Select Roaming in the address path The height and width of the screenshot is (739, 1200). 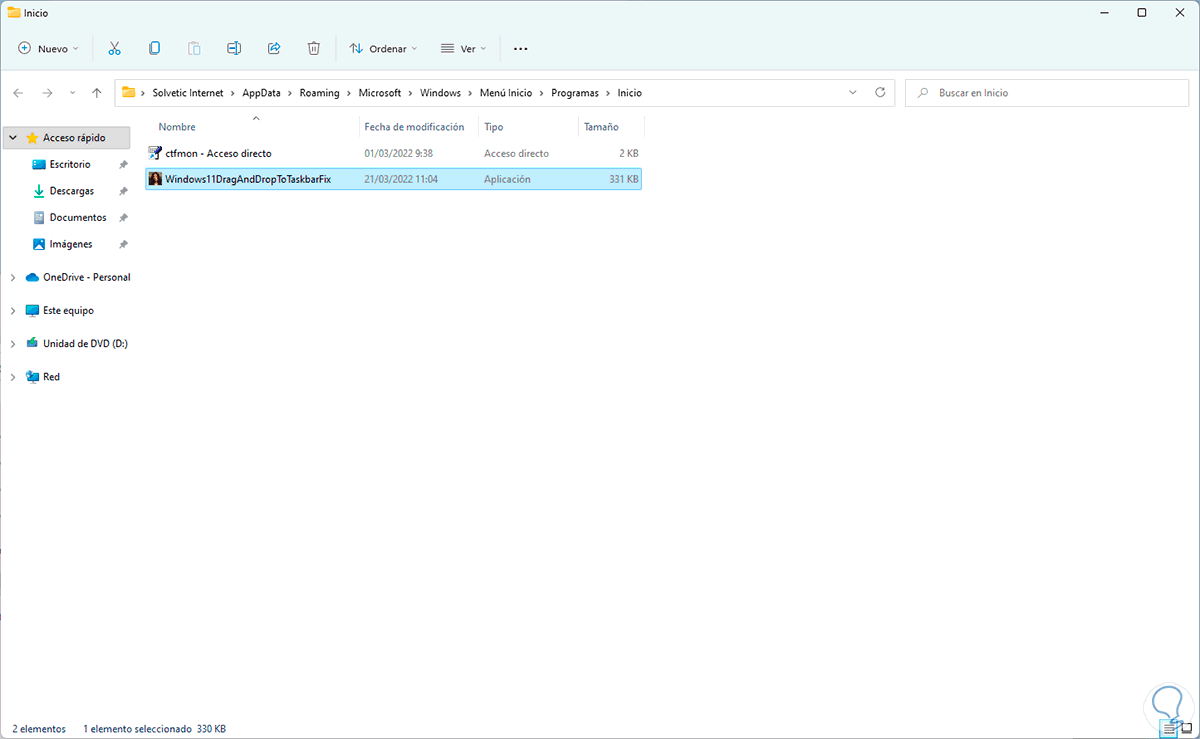[322, 92]
